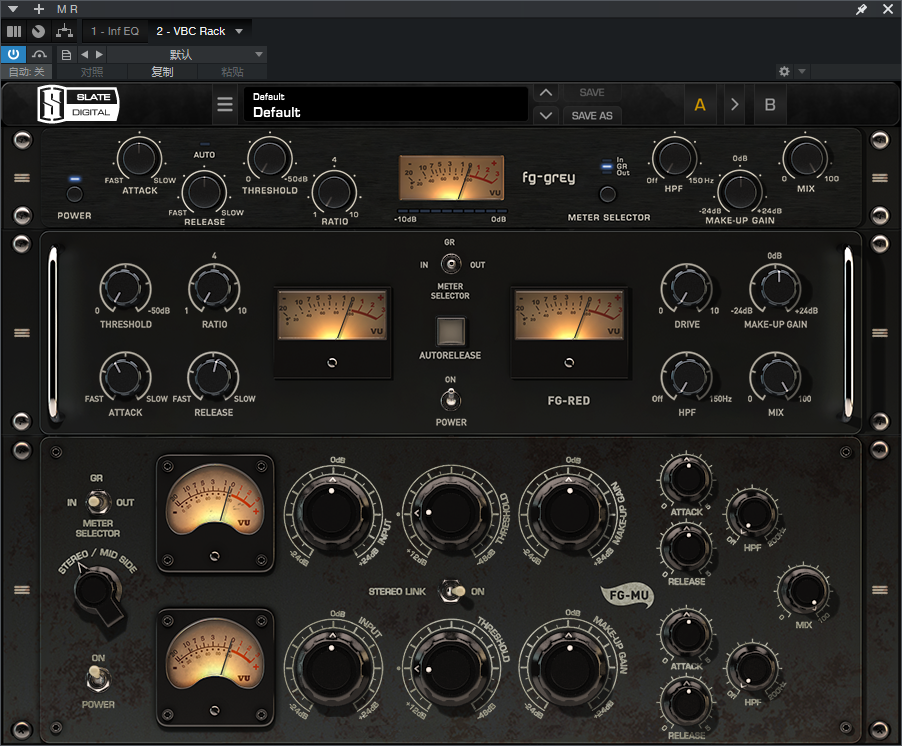Click the automation mode curve icon
Screen dimensions: 902x746
pyautogui.click(x=39, y=55)
